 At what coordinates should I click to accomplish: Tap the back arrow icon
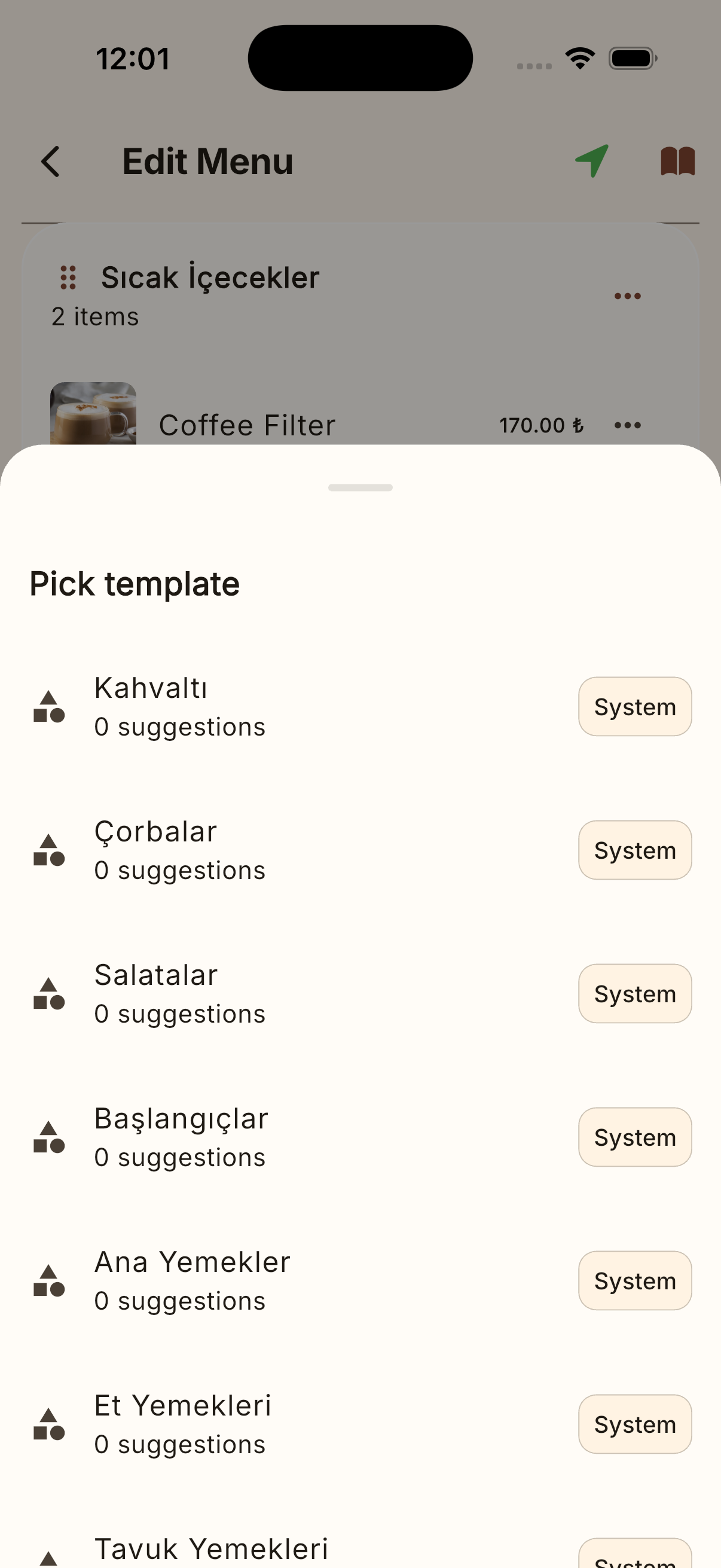(50, 161)
